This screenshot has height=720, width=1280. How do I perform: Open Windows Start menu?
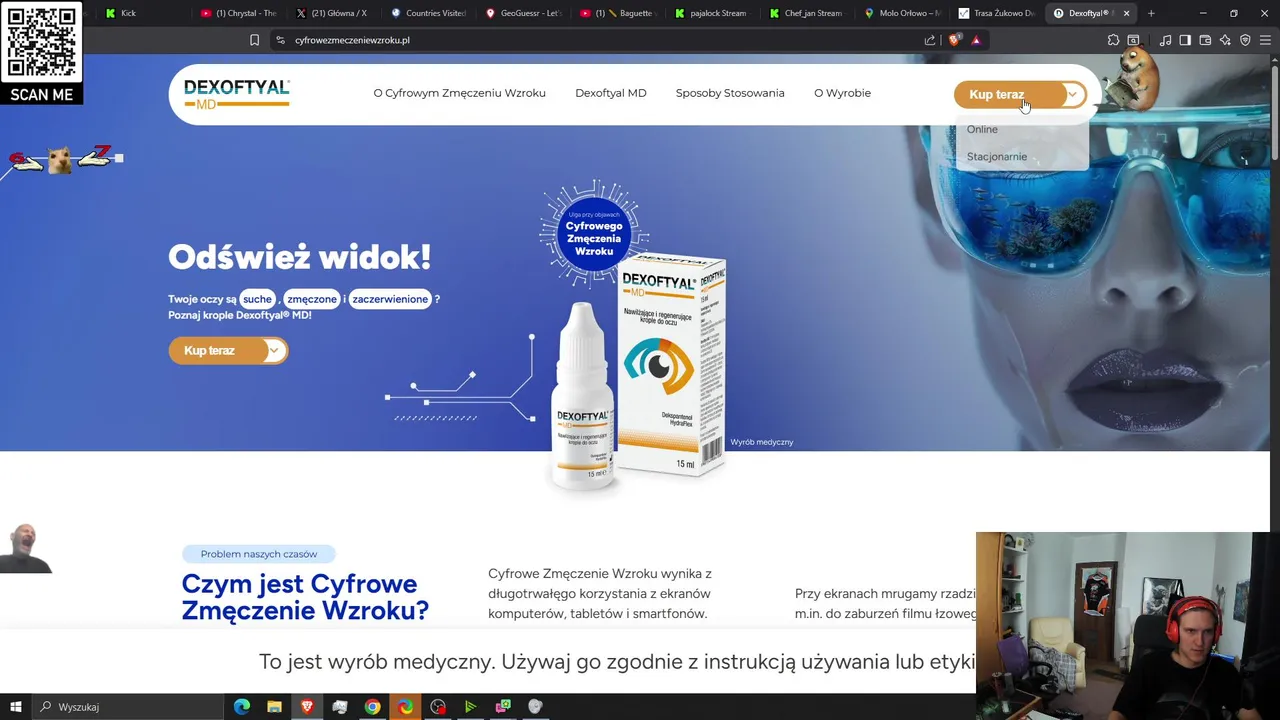[x=16, y=707]
